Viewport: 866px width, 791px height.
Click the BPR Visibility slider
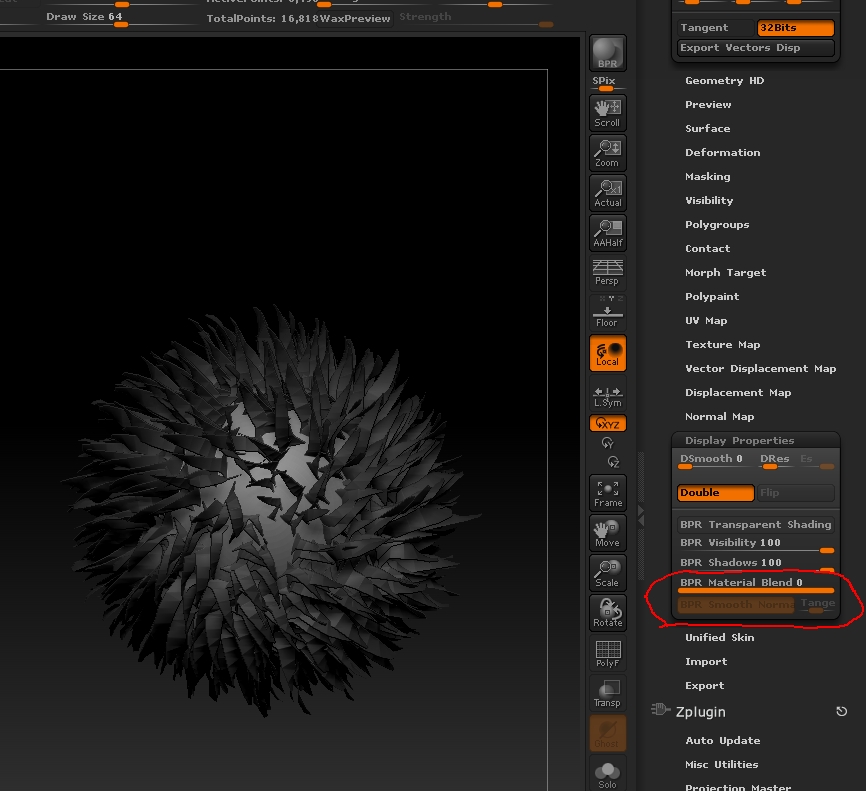[756, 545]
